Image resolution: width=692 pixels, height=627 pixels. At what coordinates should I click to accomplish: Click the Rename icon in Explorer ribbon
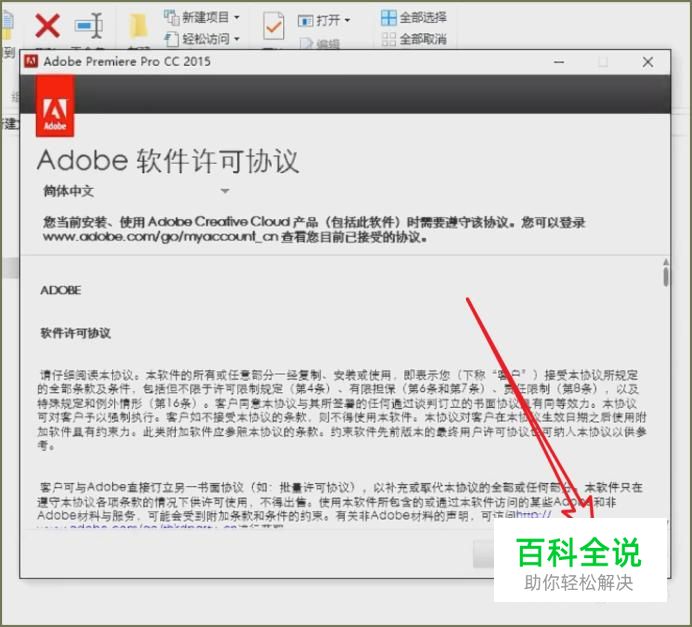click(89, 26)
